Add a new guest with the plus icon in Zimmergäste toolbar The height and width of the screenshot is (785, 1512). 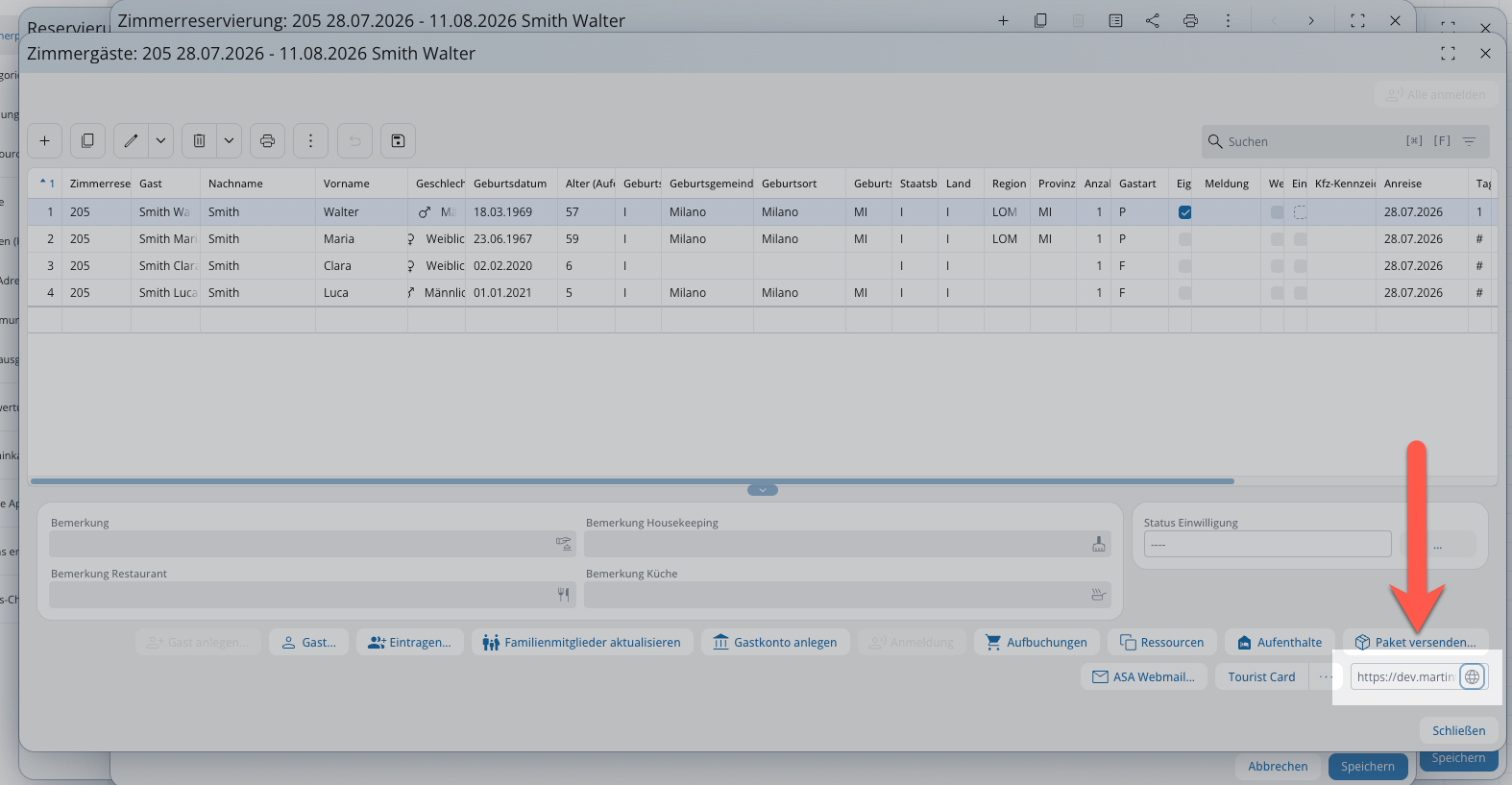pos(45,141)
